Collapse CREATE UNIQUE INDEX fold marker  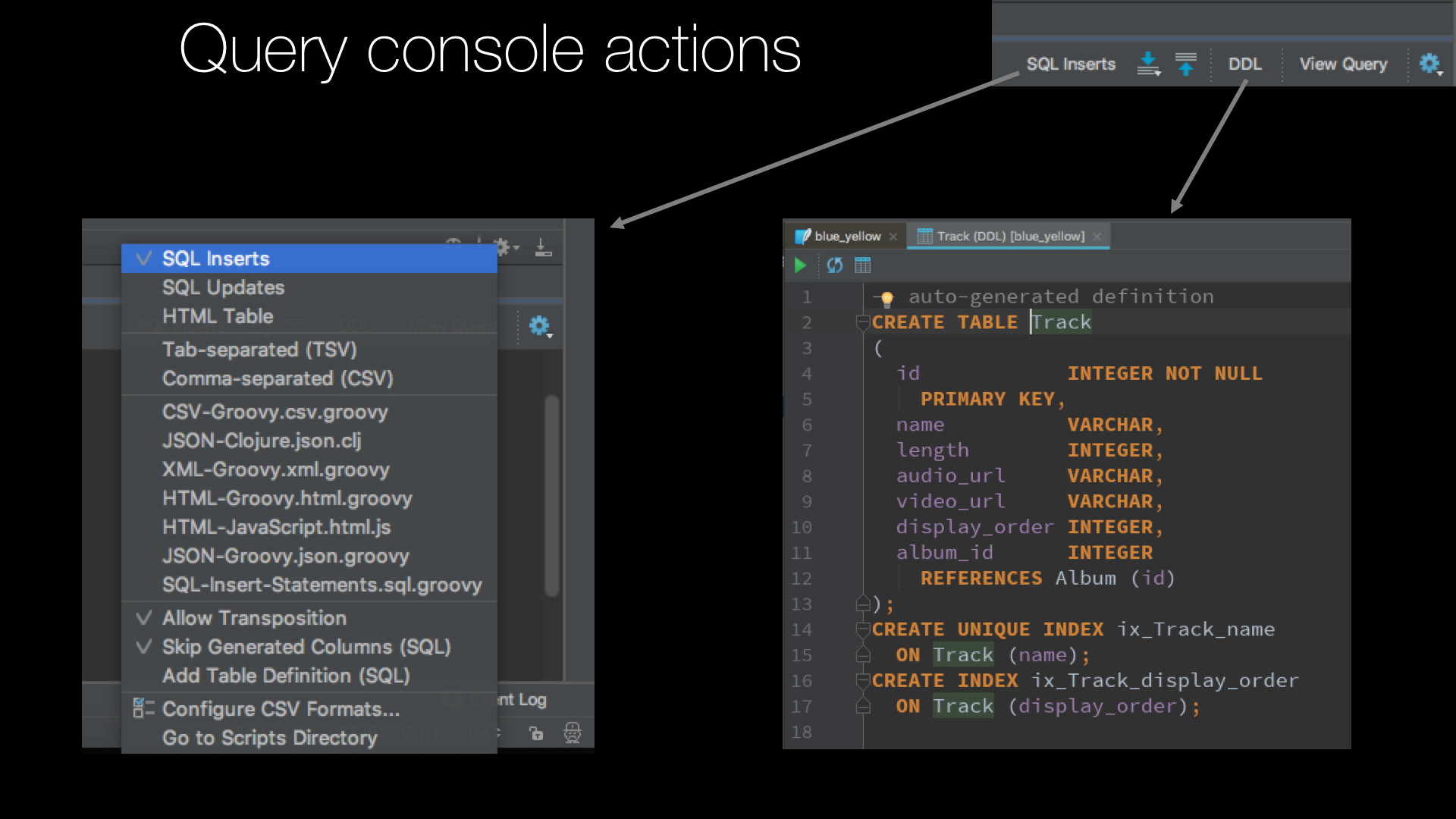862,629
